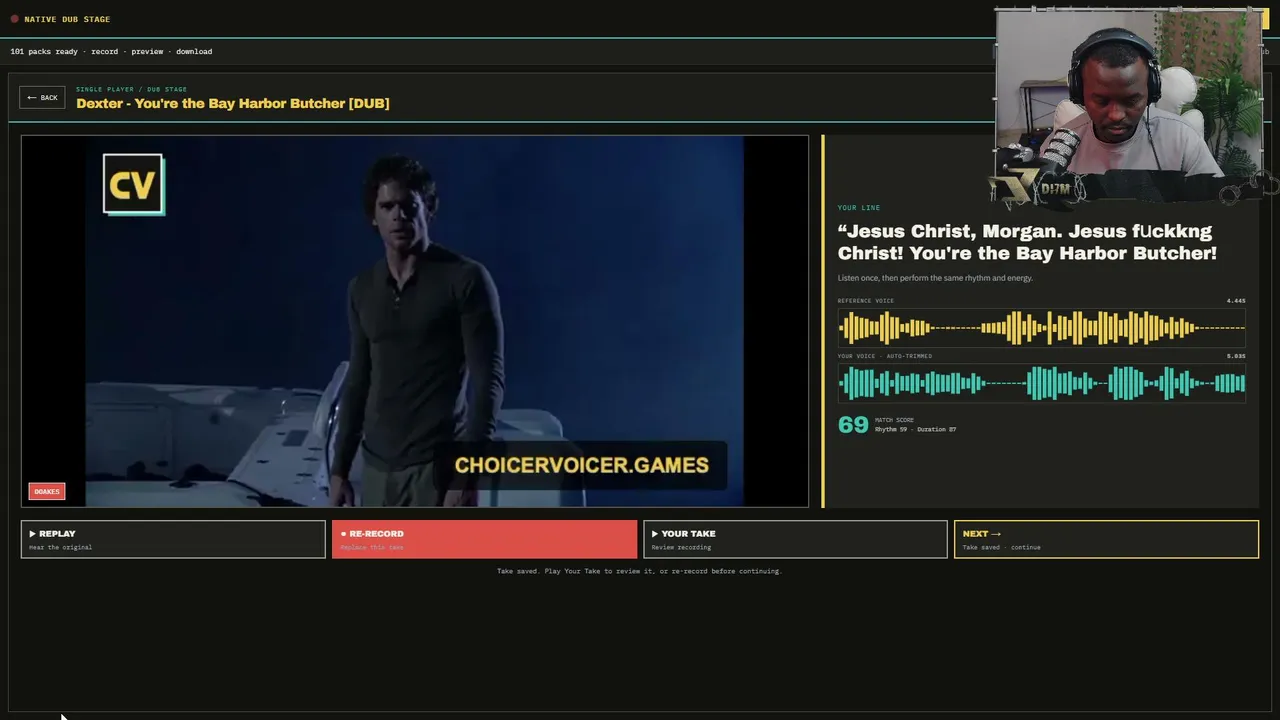Click the red Native Dub Stage logo dot
1280x720 pixels.
click(14, 19)
